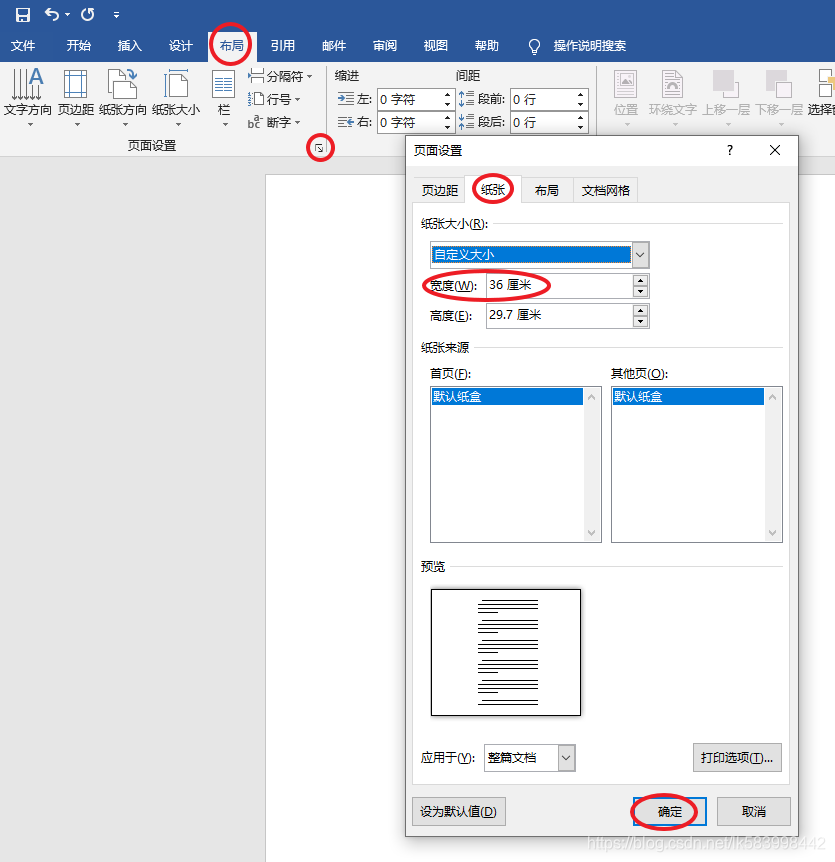Click the Redo icon in the title bar
The height and width of the screenshot is (862, 835).
click(87, 15)
